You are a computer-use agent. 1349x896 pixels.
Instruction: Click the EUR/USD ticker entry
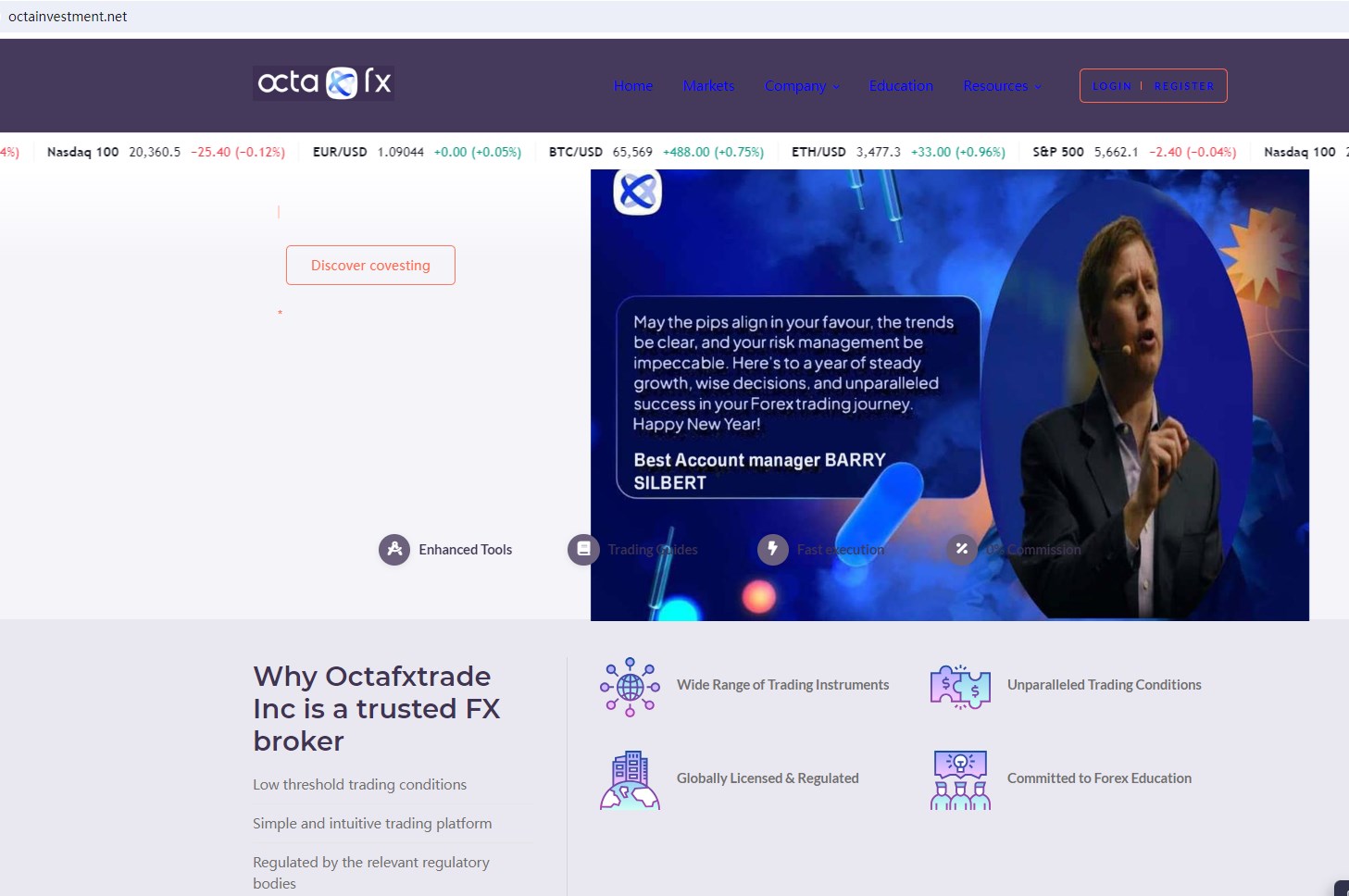(x=417, y=152)
